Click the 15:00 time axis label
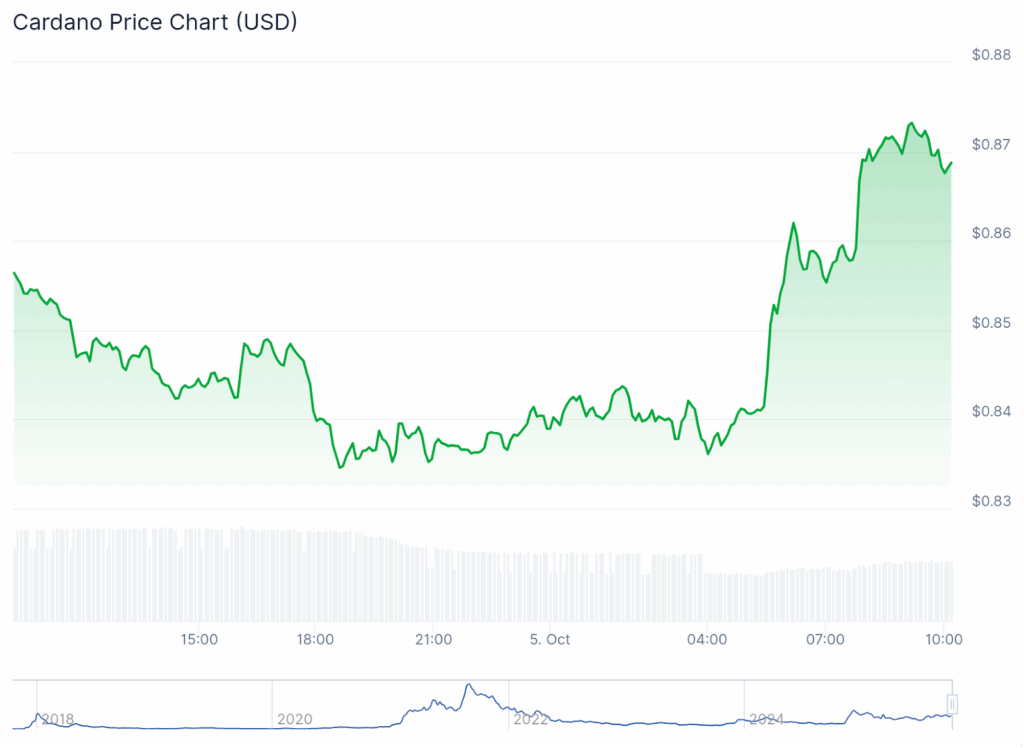The image size is (1024, 748). tap(199, 639)
